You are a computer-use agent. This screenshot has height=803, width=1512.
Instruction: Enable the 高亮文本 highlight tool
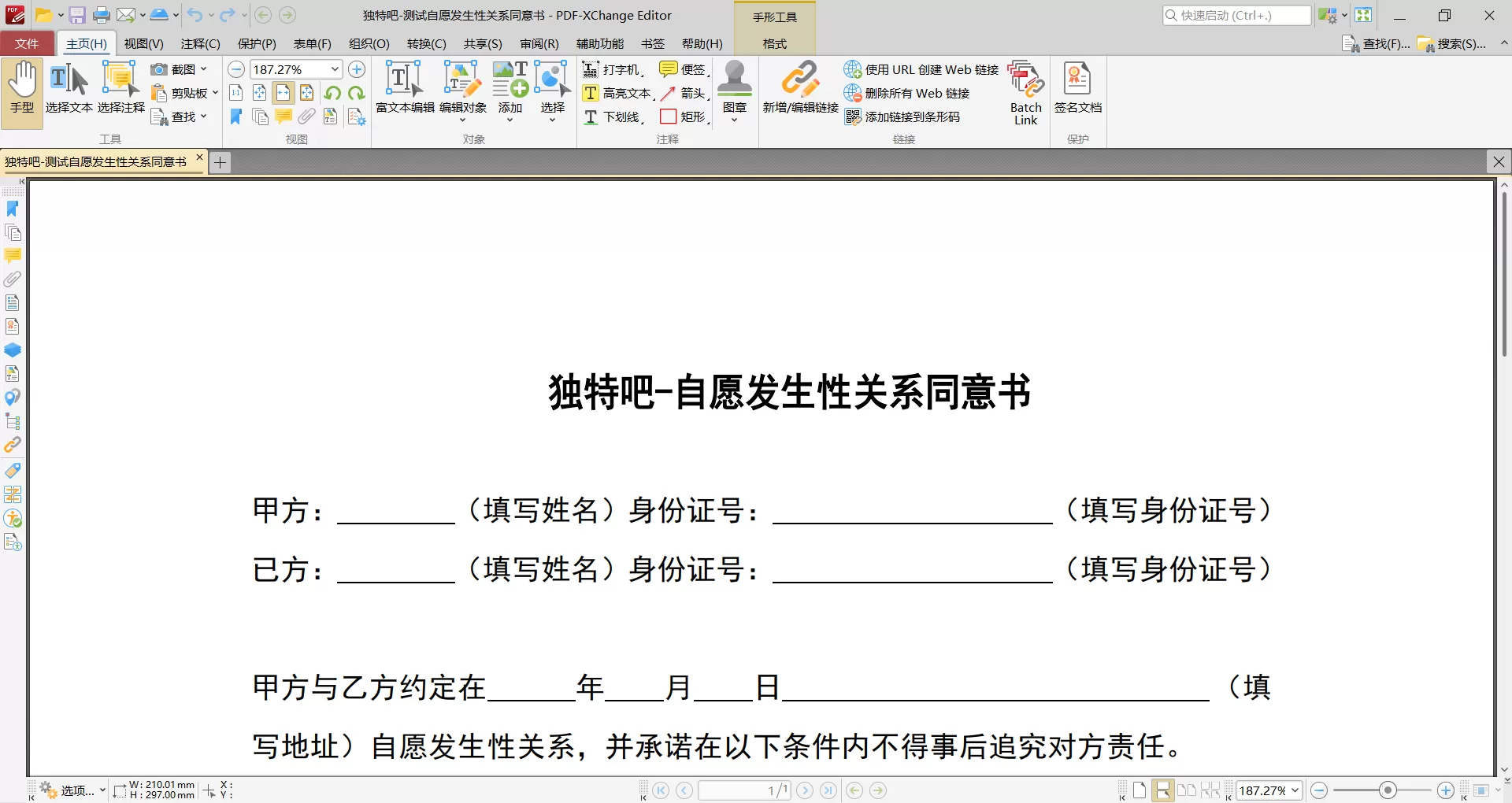[617, 93]
